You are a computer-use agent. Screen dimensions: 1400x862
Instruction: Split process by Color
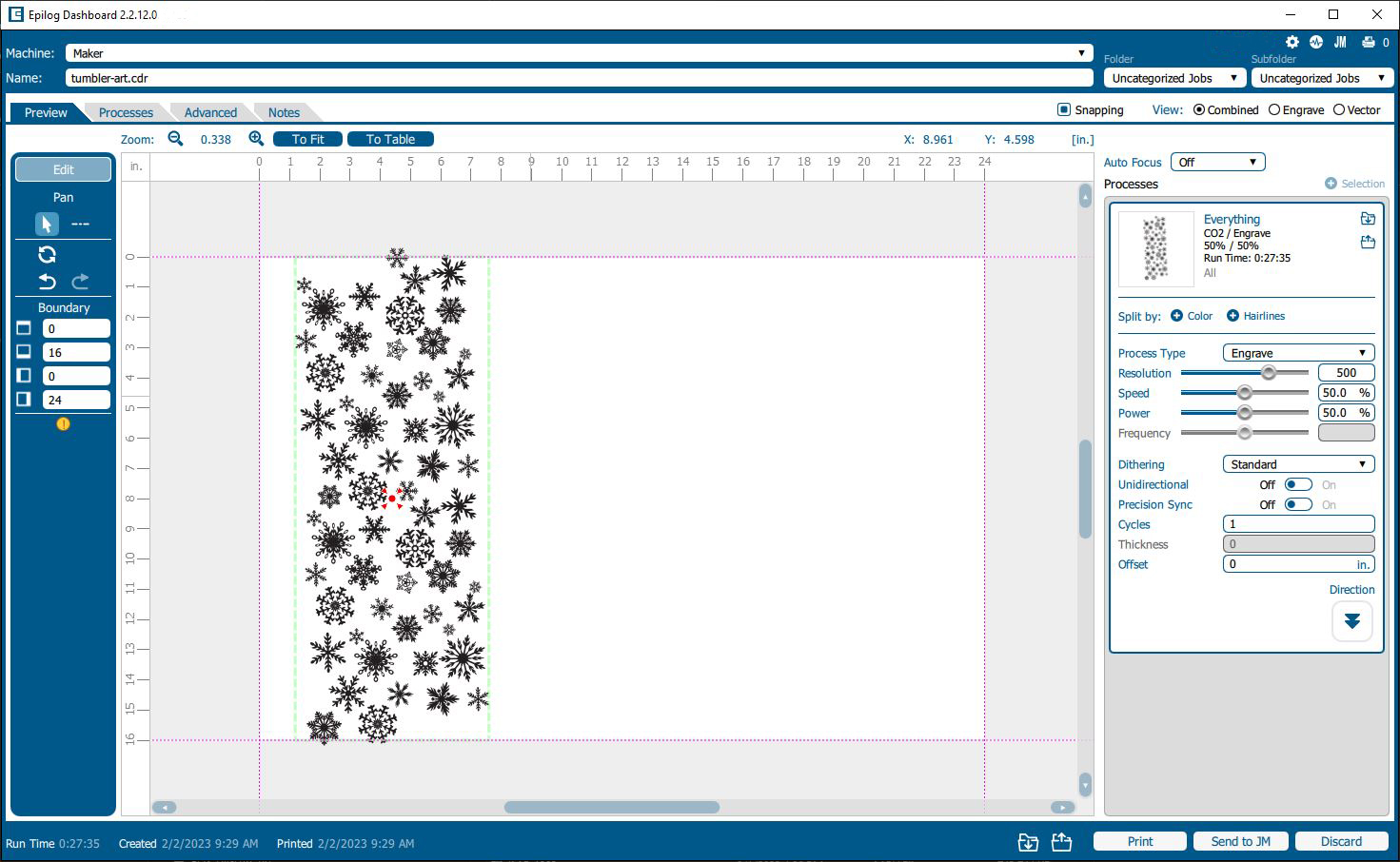1192,316
